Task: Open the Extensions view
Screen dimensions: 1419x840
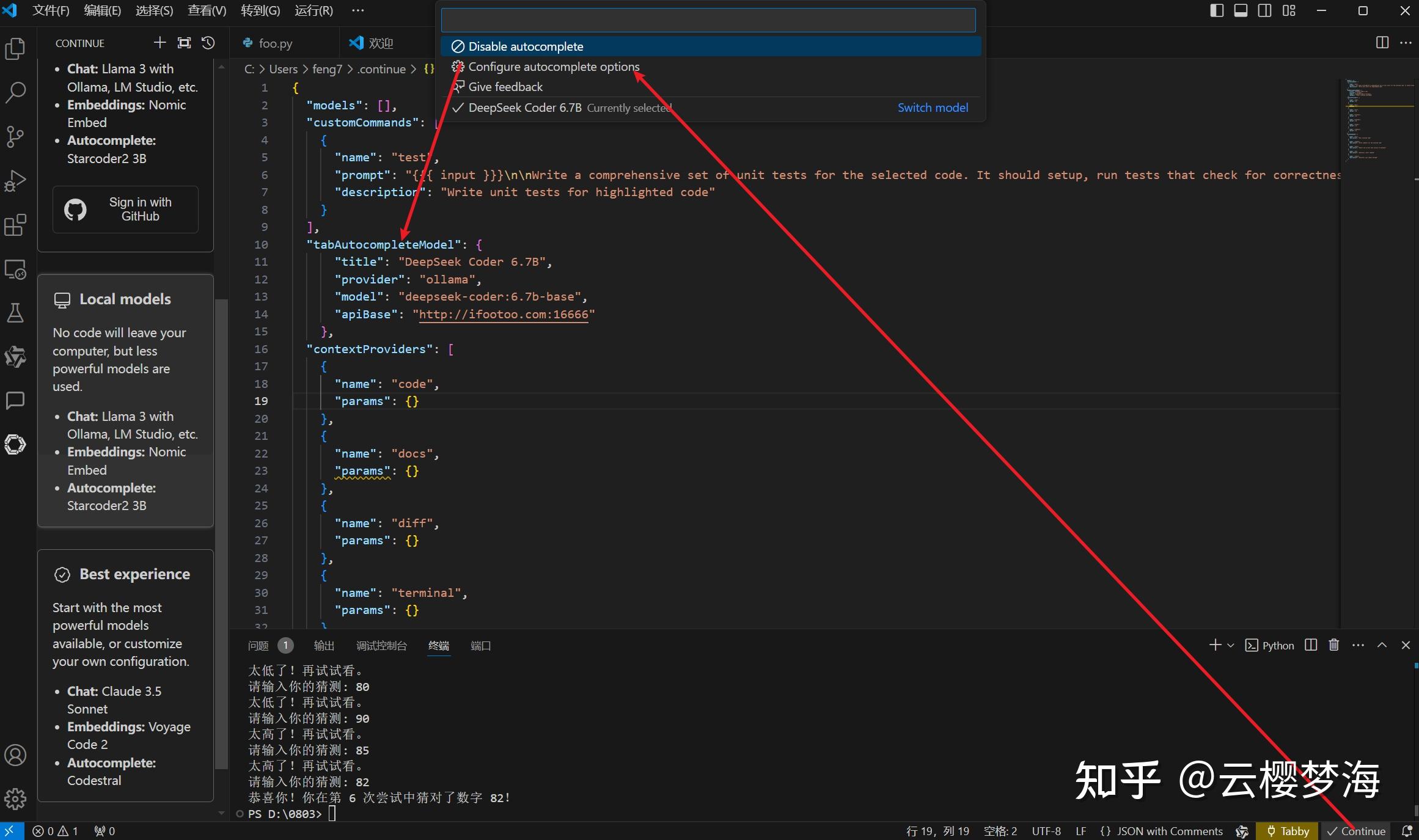Action: [15, 225]
